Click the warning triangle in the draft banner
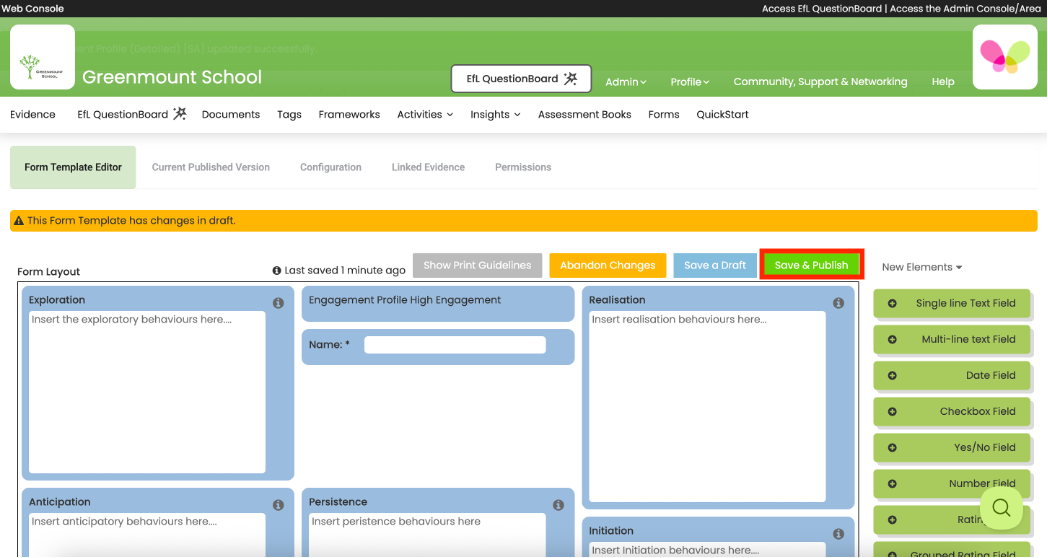 point(19,221)
